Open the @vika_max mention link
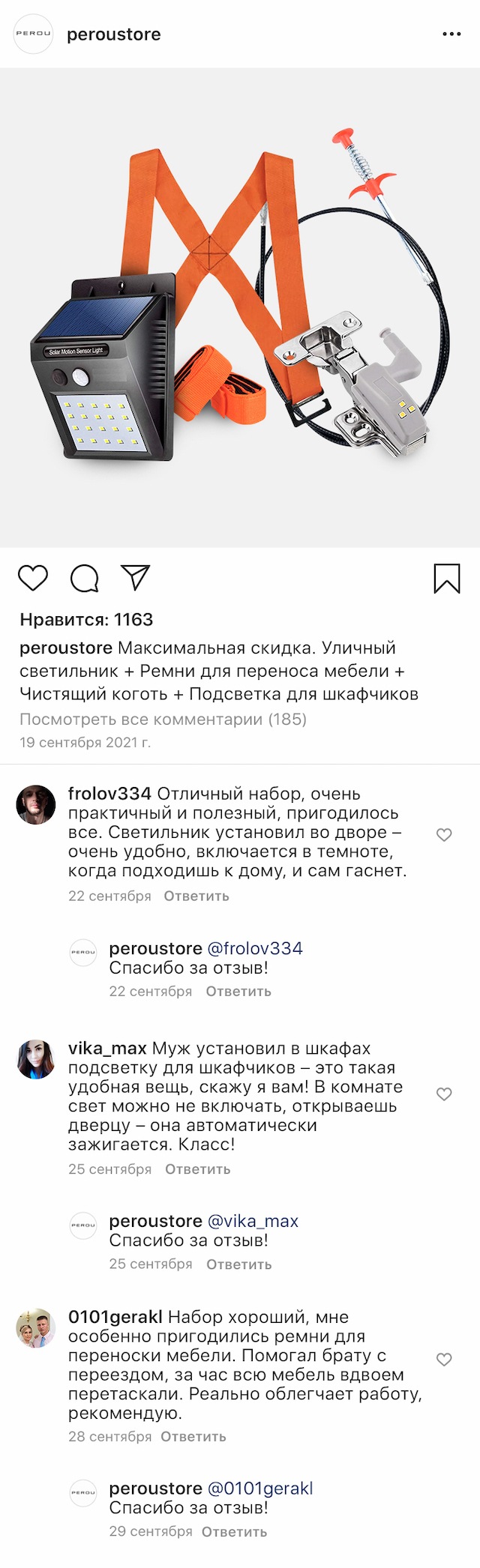The height and width of the screenshot is (1568, 480). pos(253,1221)
